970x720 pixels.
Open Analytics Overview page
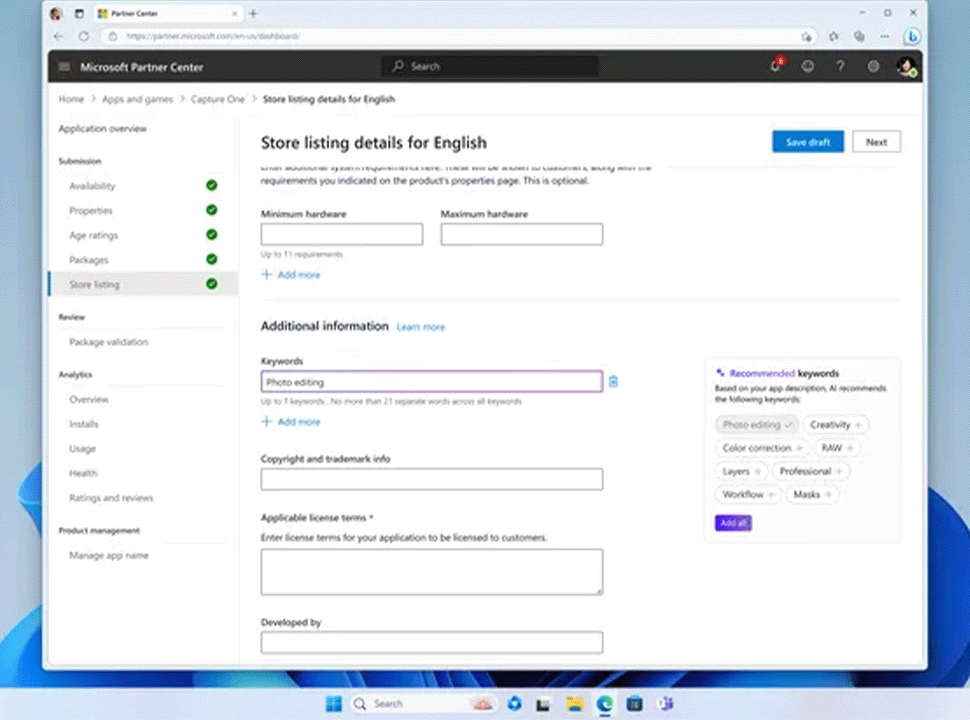[x=88, y=400]
